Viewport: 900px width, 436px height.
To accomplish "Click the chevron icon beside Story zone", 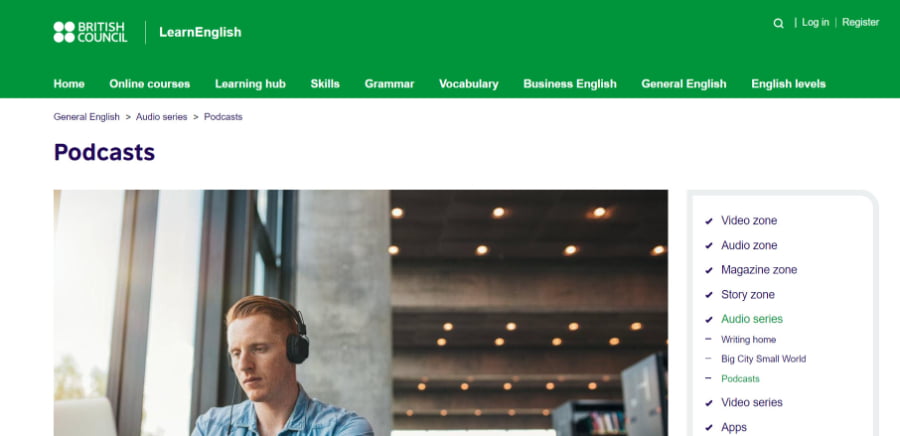I will [708, 295].
